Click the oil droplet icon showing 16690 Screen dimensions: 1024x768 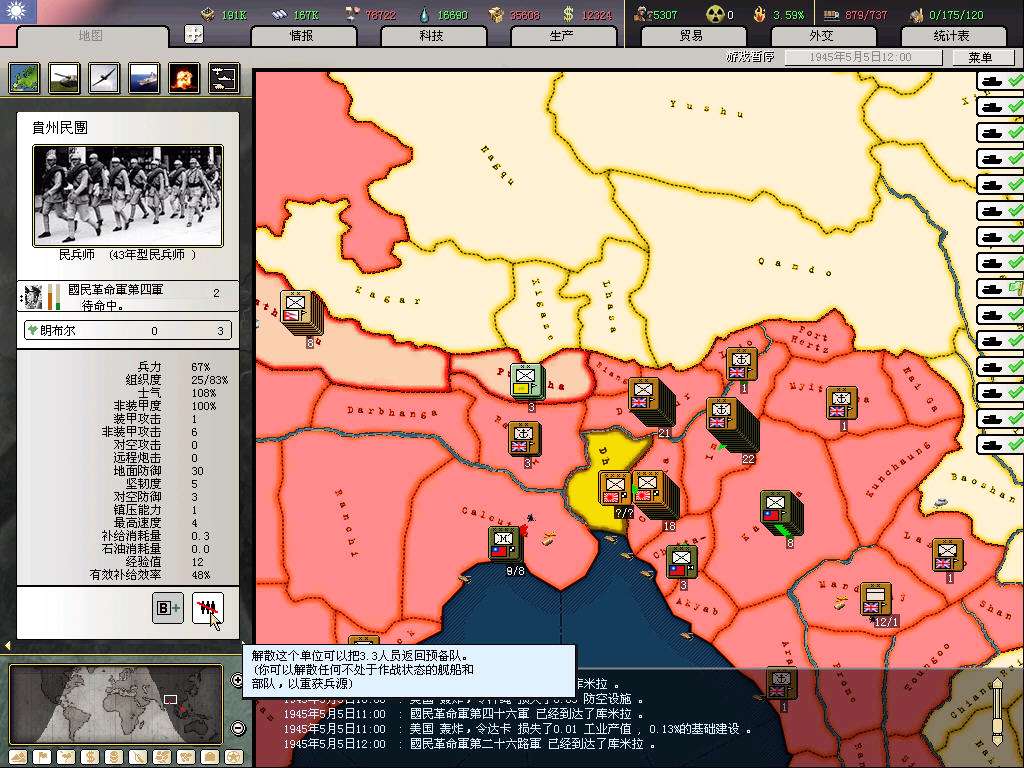(x=425, y=14)
